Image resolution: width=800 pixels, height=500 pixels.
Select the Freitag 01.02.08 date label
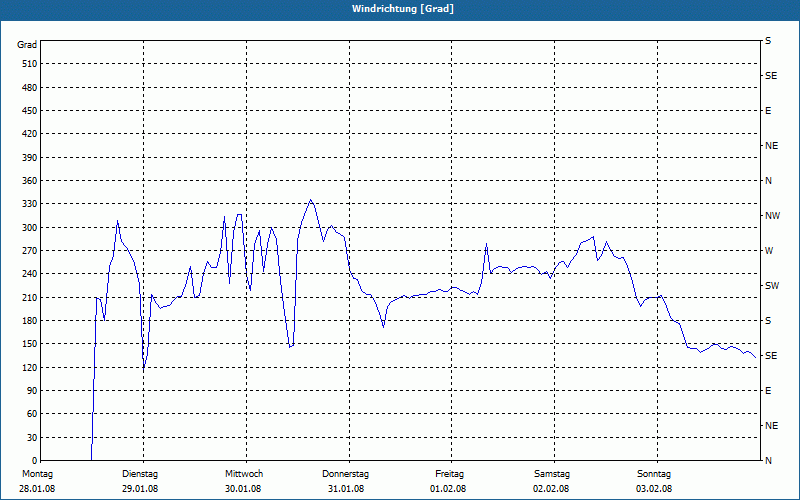(x=449, y=481)
